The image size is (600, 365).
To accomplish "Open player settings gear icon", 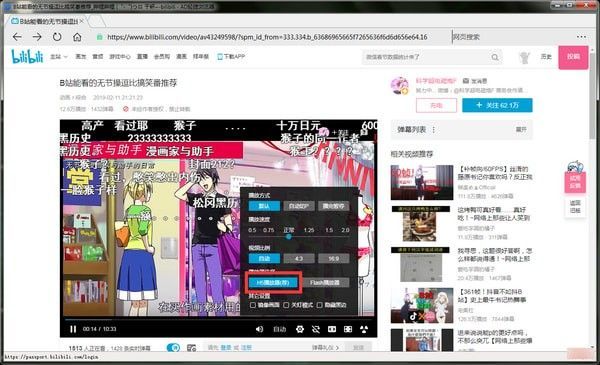I will (x=300, y=329).
